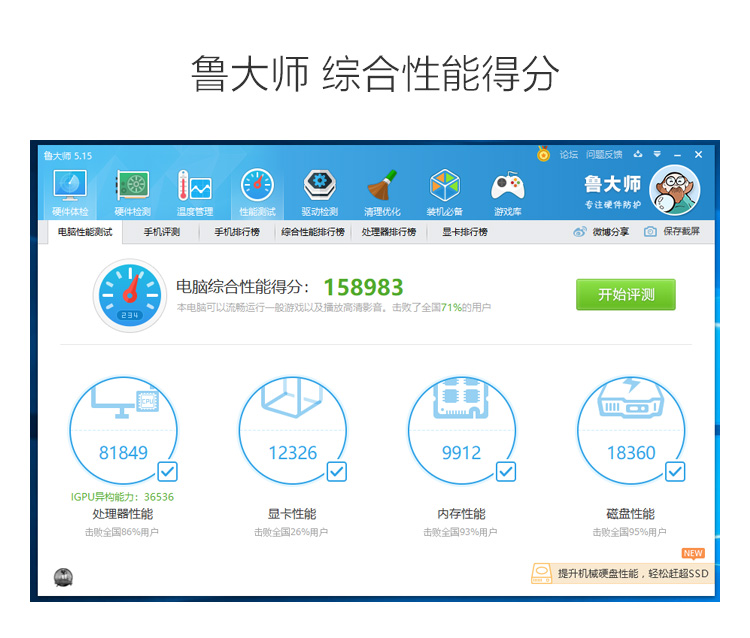The height and width of the screenshot is (638, 750).
Task: Click the 击败全国26%用户 text
Action: point(291,532)
